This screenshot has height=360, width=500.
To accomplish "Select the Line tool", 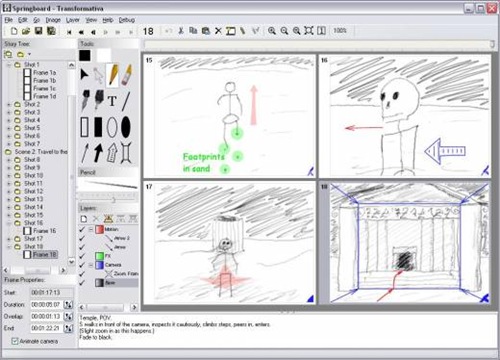I will tap(126, 101).
